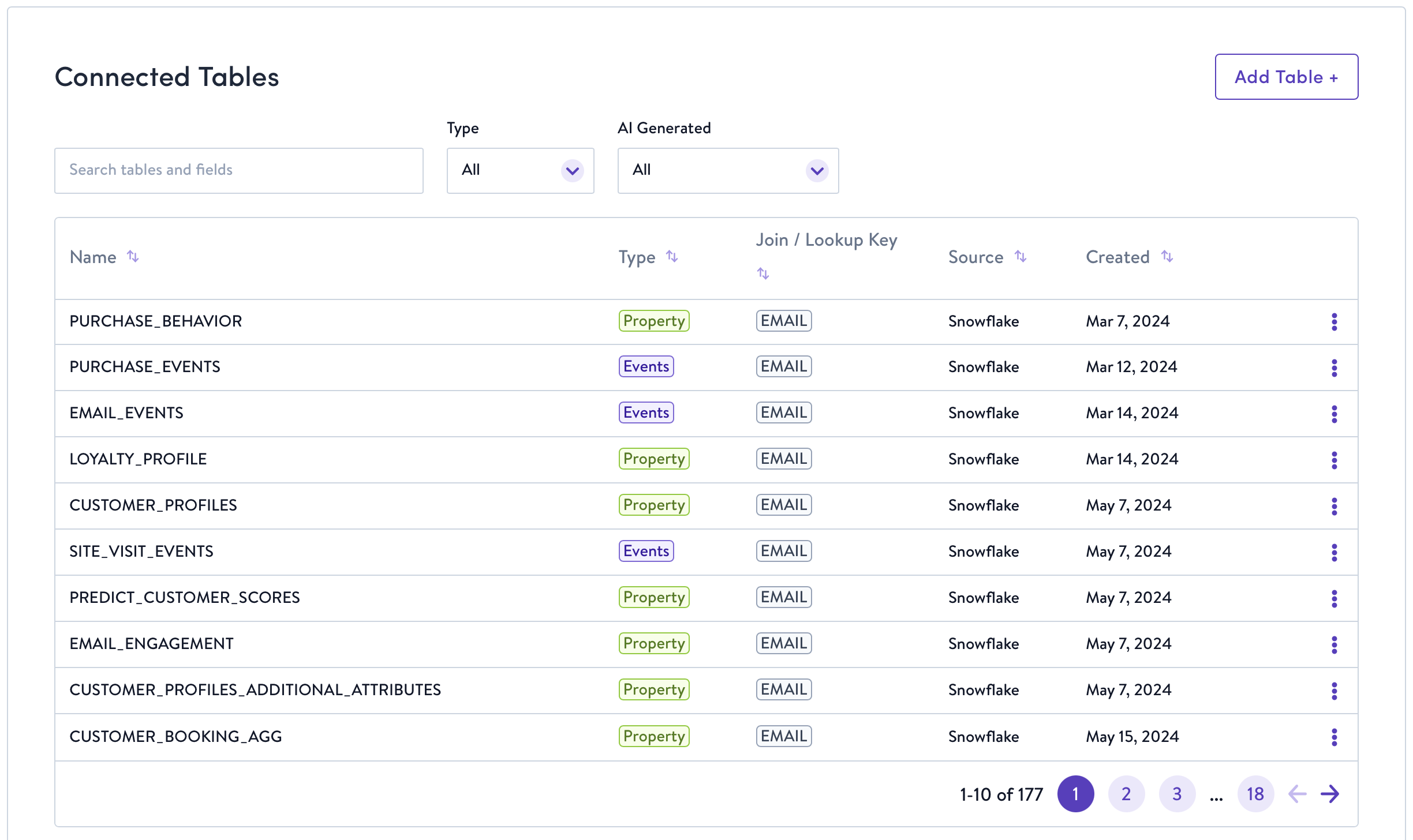Viewport: 1413px width, 840px height.
Task: Sort by Source column arrows
Action: tap(1020, 256)
